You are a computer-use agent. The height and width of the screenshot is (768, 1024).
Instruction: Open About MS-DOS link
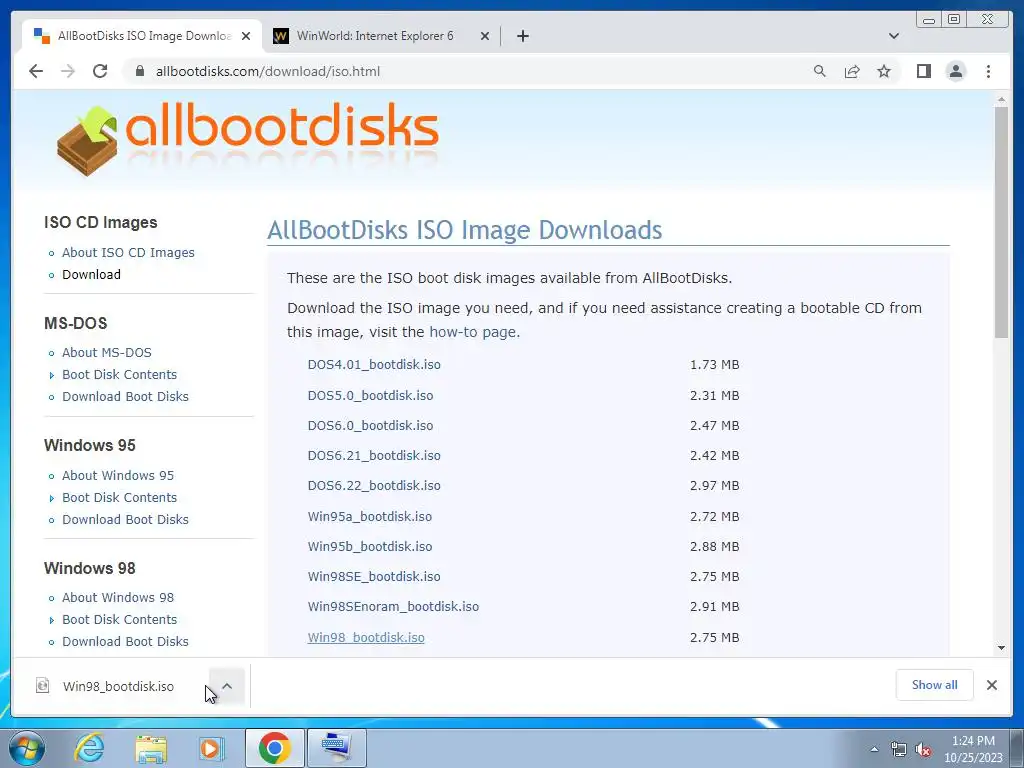(x=106, y=353)
